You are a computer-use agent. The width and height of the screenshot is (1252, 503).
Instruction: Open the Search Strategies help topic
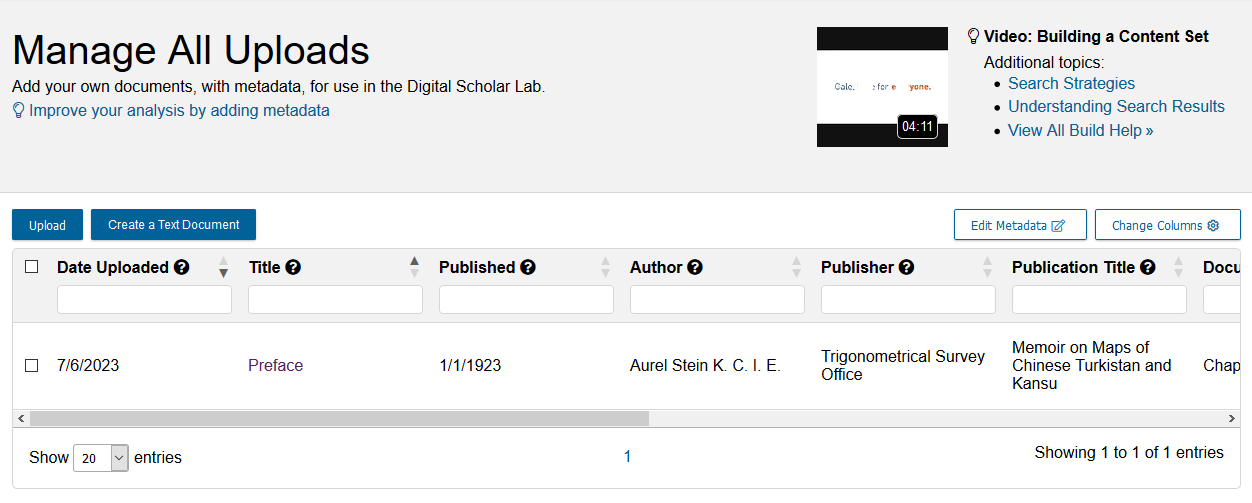[1071, 84]
